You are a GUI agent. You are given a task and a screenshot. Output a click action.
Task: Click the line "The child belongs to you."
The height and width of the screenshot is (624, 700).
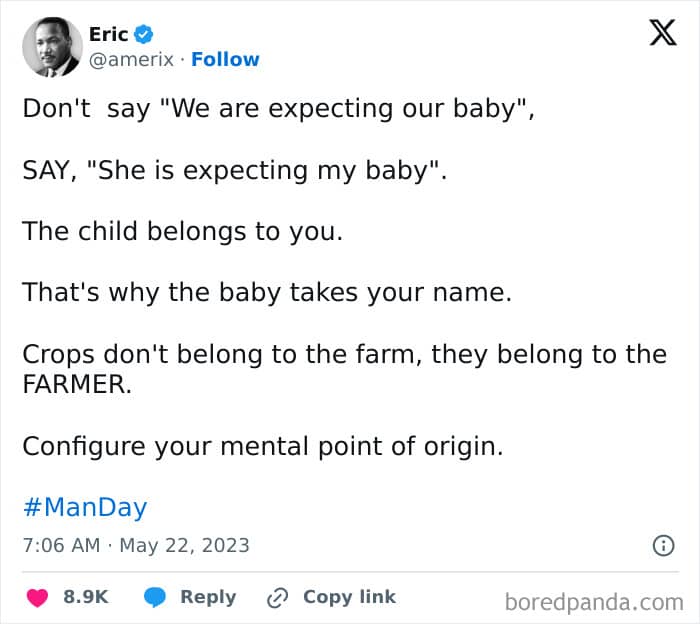point(183,231)
